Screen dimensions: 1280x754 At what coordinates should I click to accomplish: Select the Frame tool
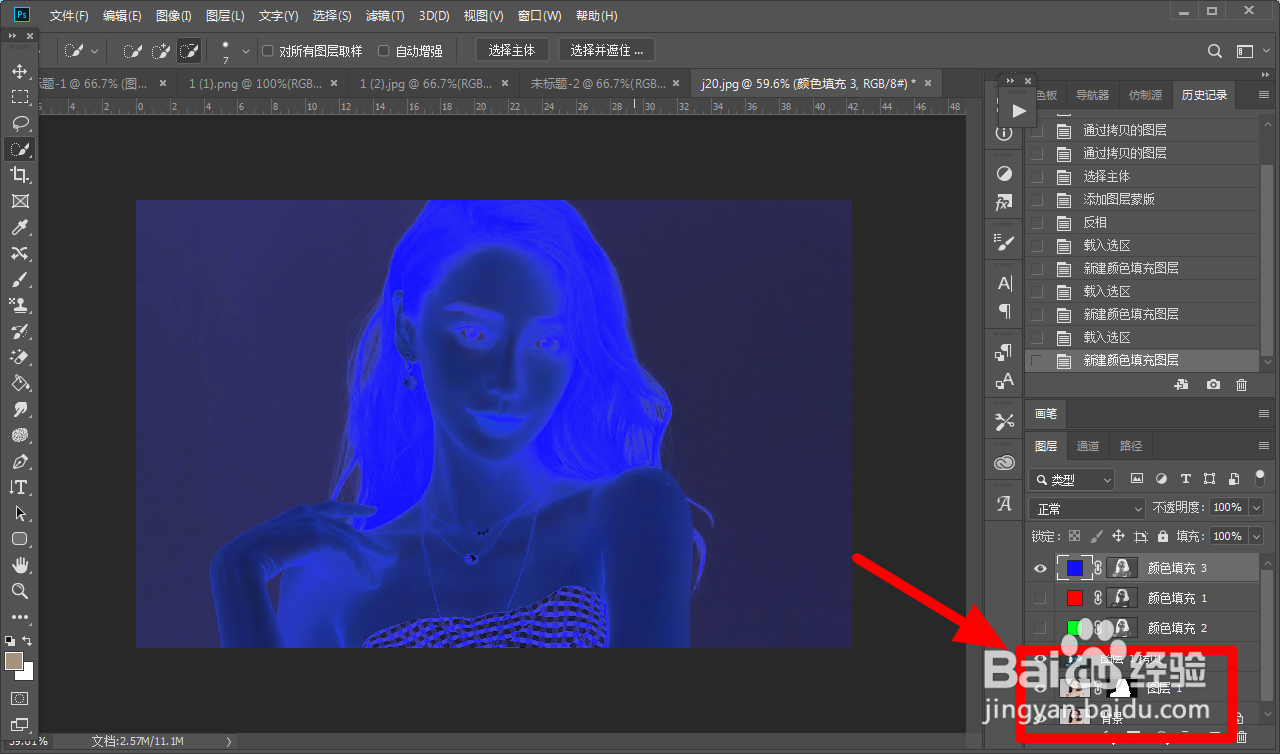pyautogui.click(x=19, y=201)
